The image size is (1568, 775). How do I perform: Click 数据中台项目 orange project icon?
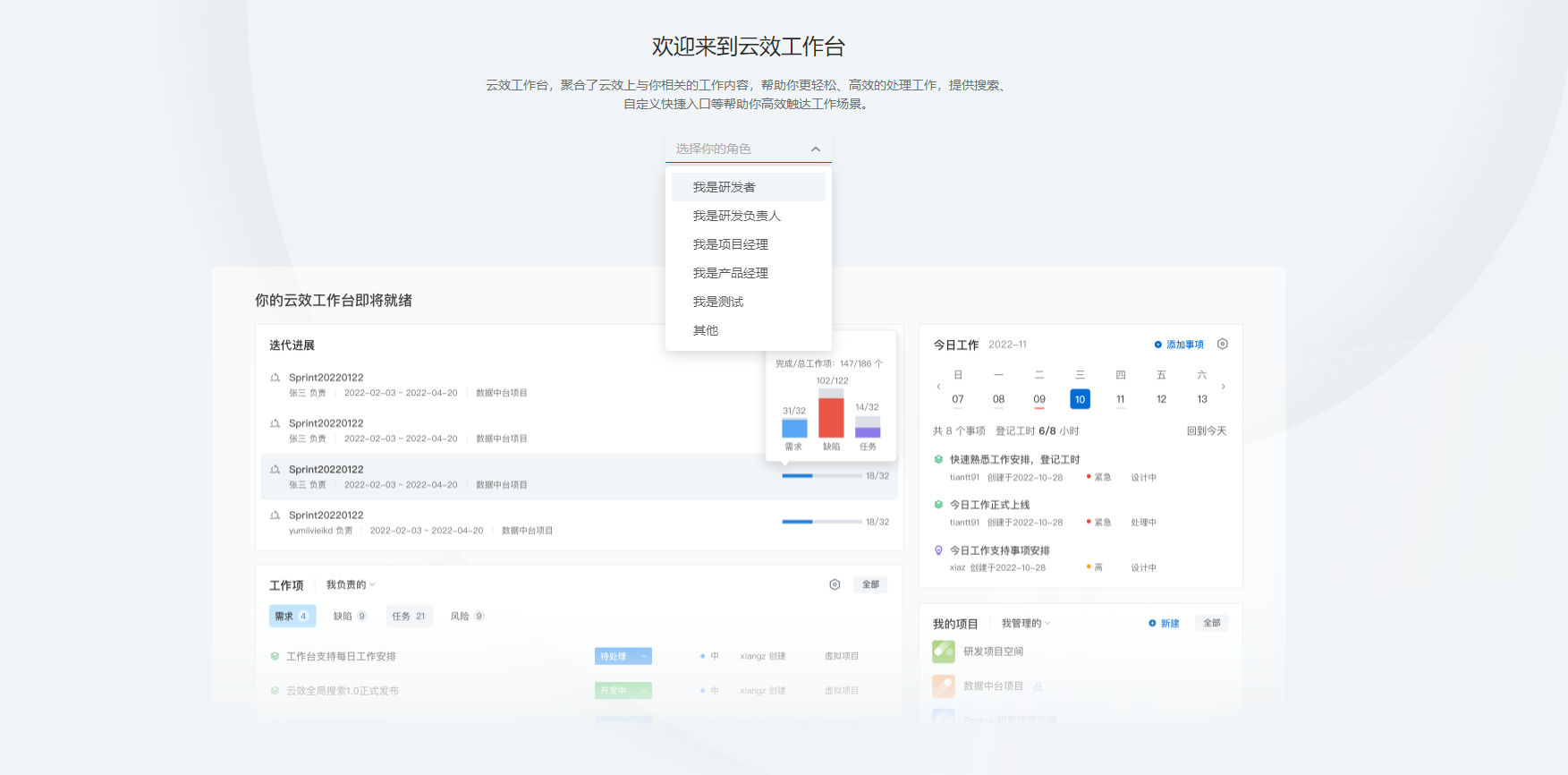pos(944,686)
